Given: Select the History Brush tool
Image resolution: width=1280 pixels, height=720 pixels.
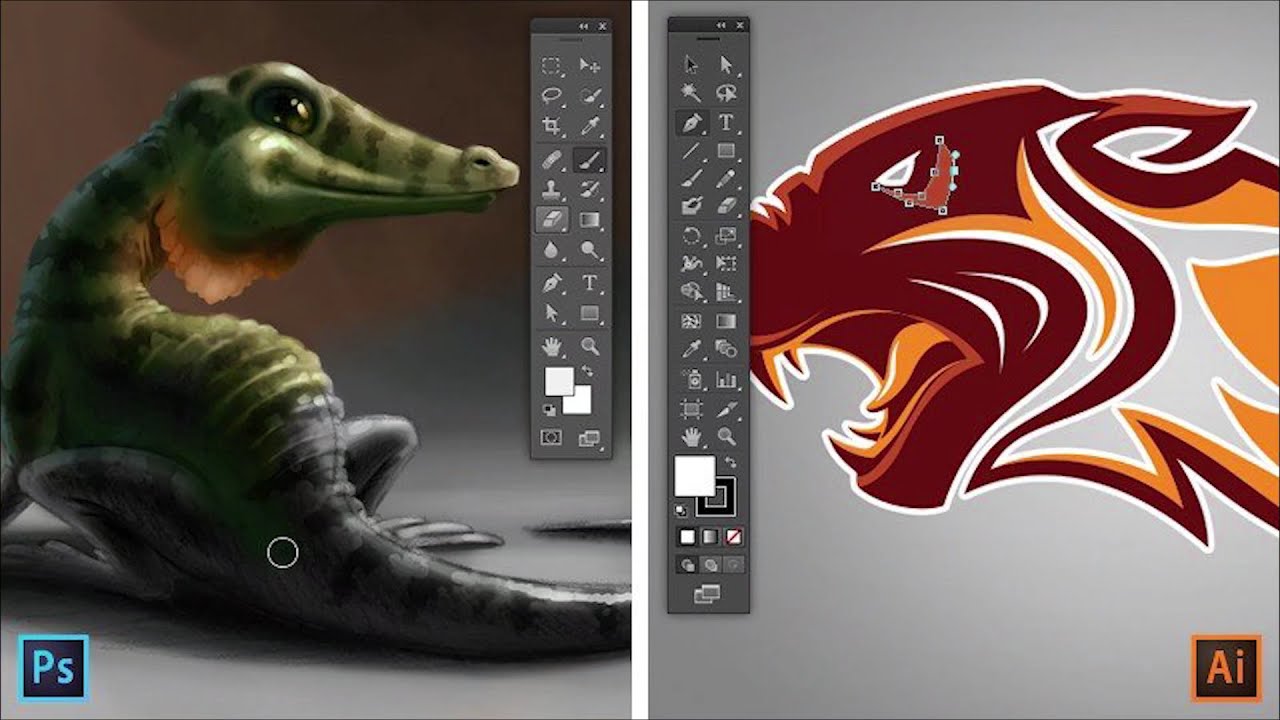Looking at the screenshot, I should pyautogui.click(x=590, y=188).
